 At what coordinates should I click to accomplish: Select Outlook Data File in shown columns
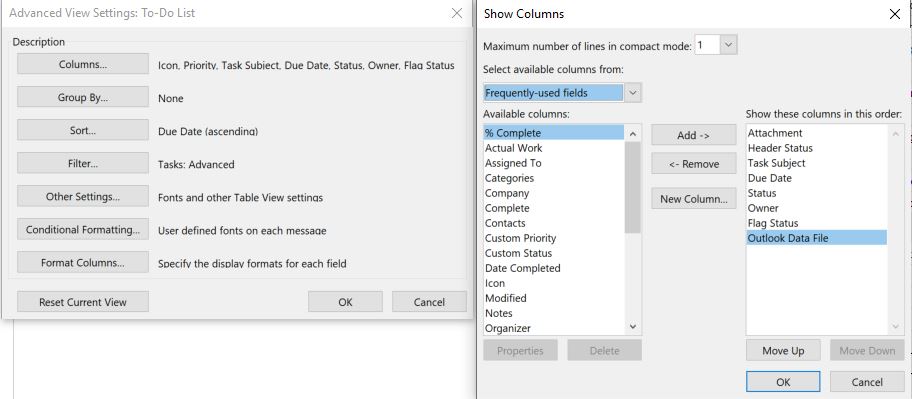point(817,238)
